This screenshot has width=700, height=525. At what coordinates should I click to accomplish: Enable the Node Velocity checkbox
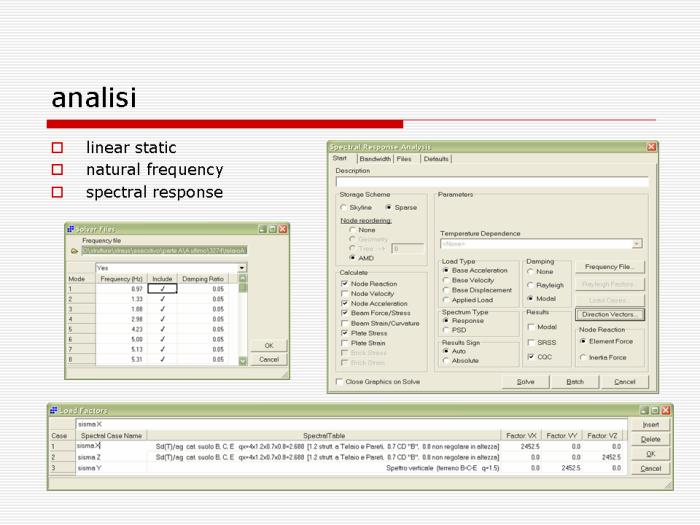[x=344, y=294]
